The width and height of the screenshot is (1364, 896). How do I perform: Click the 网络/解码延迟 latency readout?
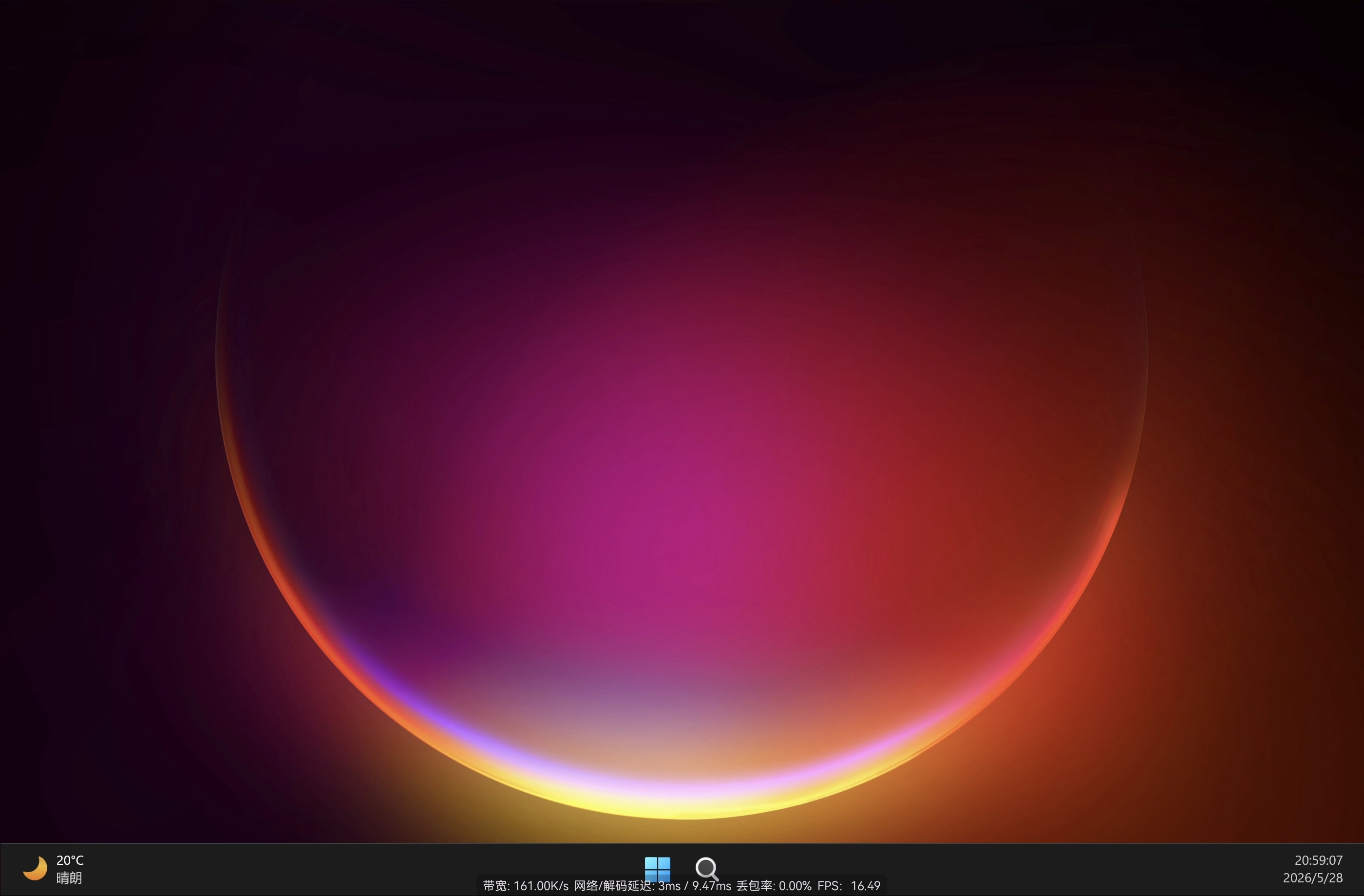652,886
